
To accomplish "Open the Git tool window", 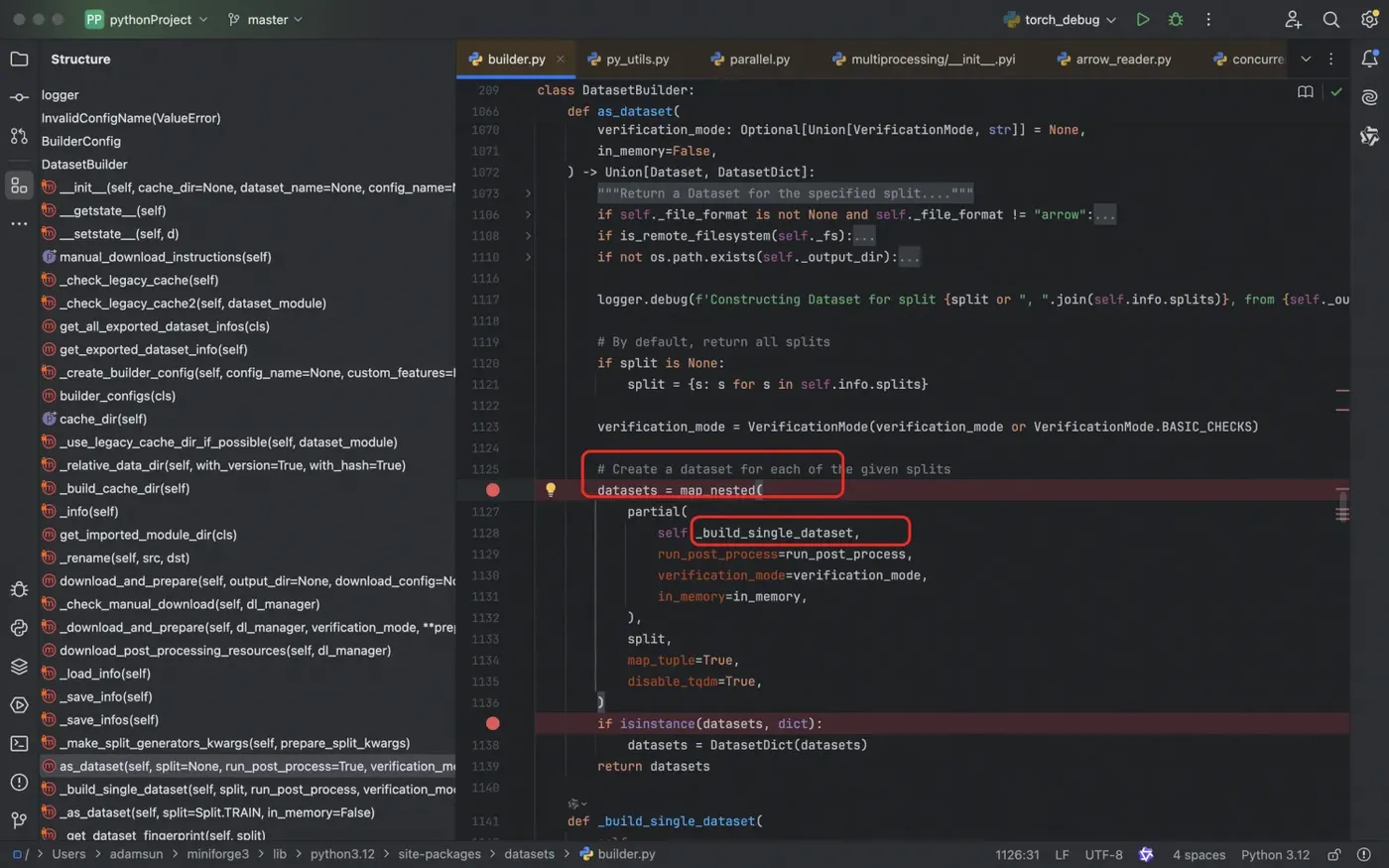I will point(19,820).
